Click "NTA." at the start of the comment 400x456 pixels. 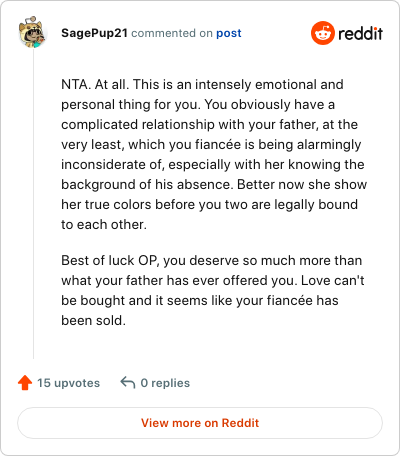pos(76,84)
